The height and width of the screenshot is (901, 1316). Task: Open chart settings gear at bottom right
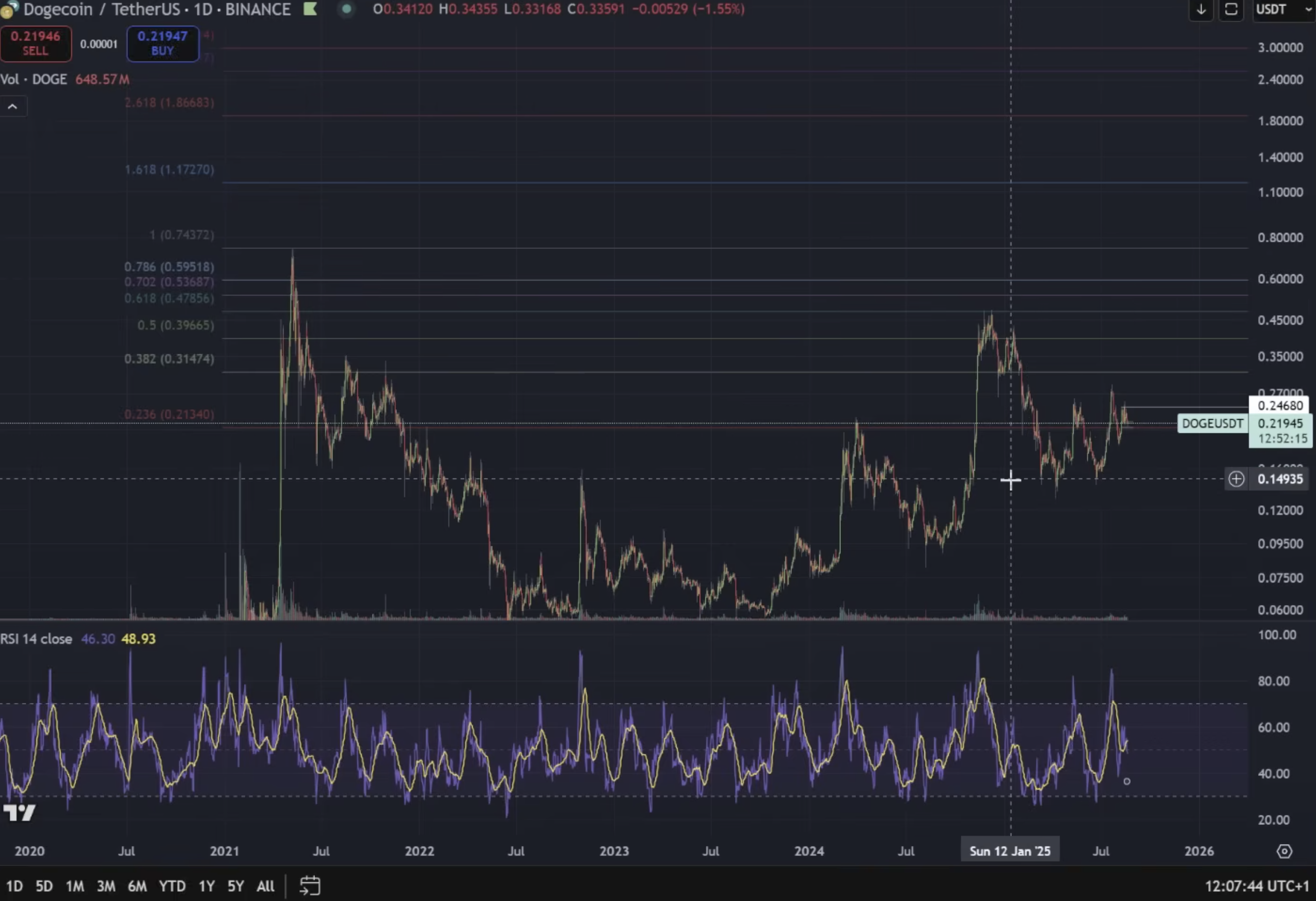coord(1284,851)
